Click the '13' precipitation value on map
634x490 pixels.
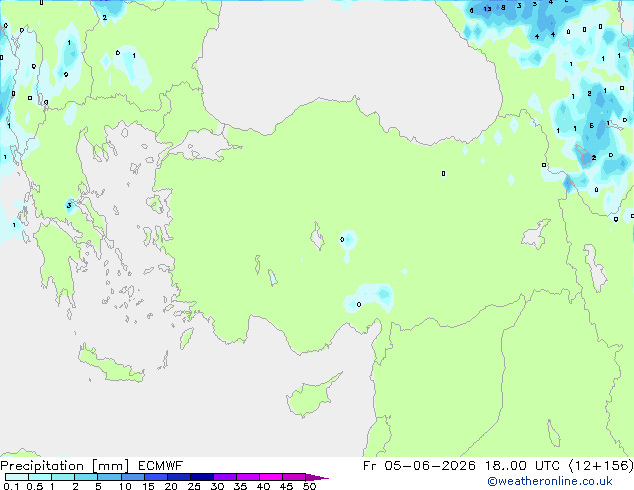(488, 9)
